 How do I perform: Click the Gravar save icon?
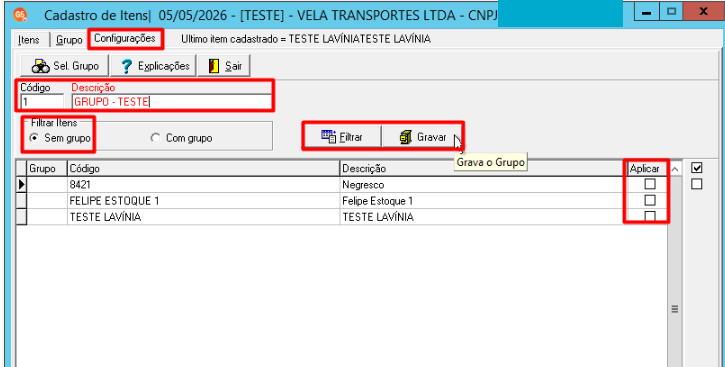(x=406, y=137)
